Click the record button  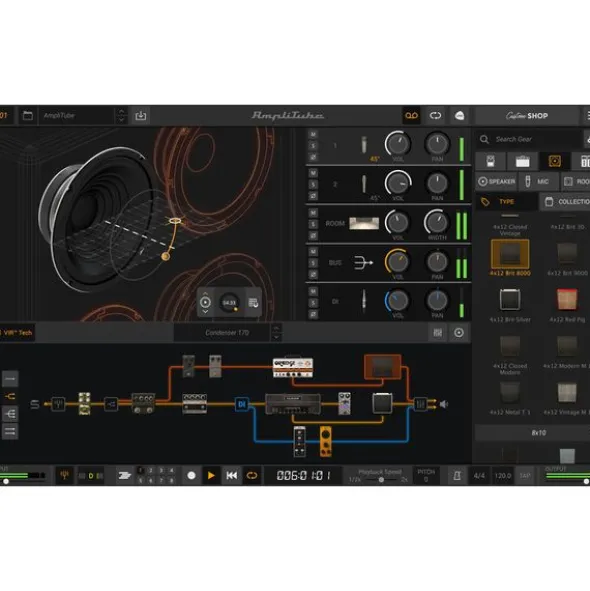(192, 475)
